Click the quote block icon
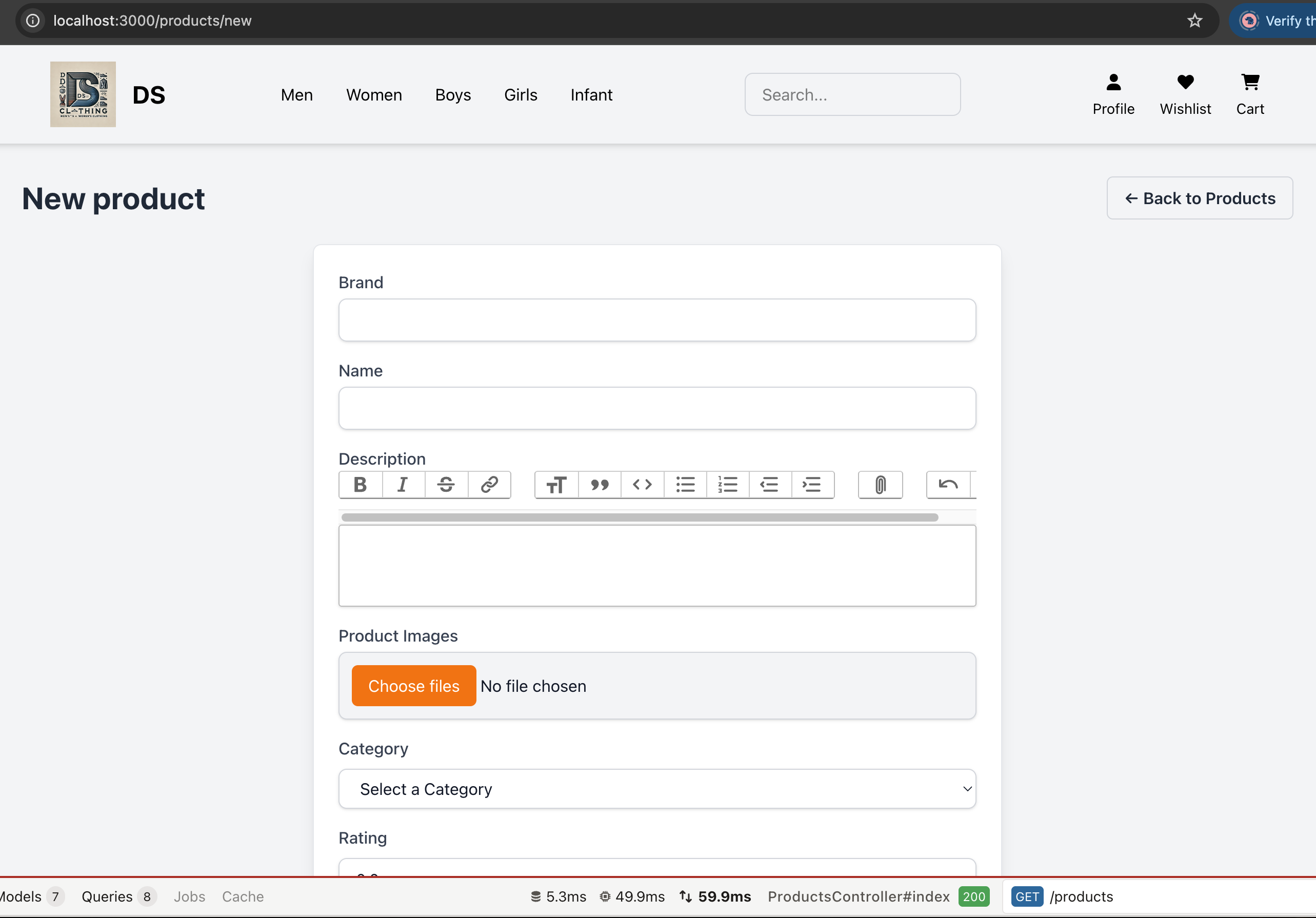Viewport: 1316px width, 918px height. (599, 485)
